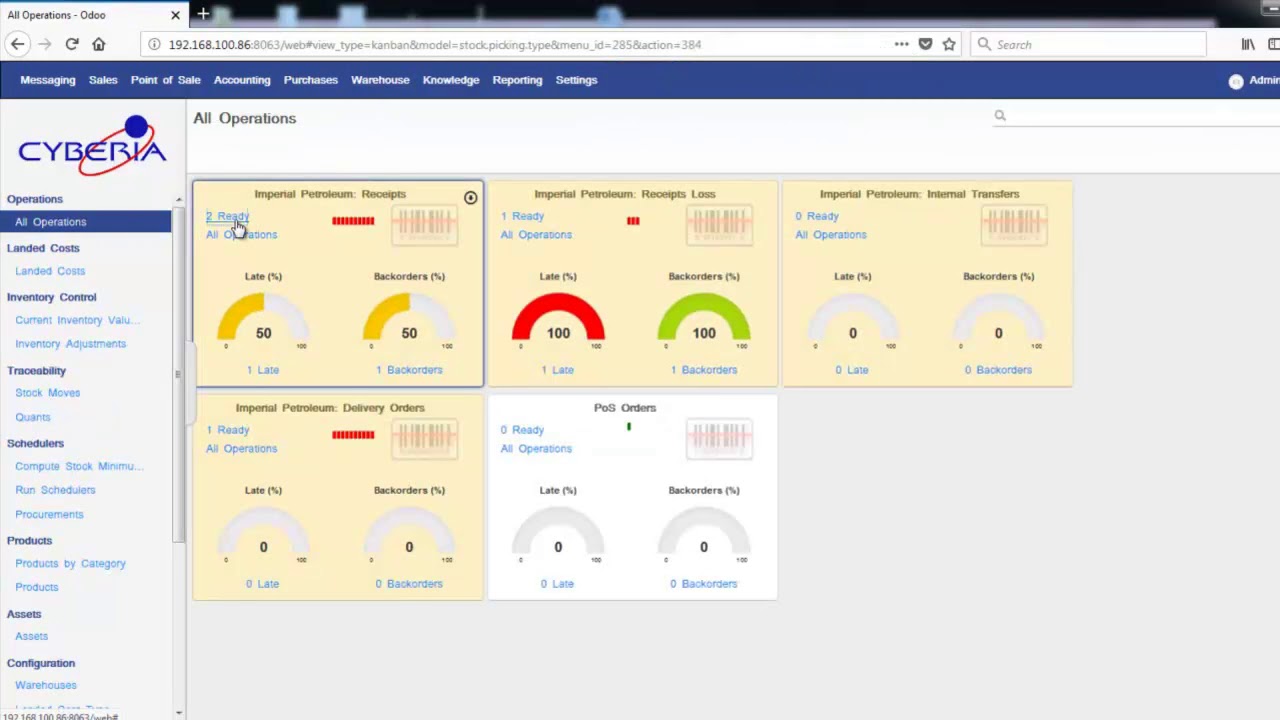Click barcode icon on PoS Orders card
1280x720 pixels.
click(719, 439)
